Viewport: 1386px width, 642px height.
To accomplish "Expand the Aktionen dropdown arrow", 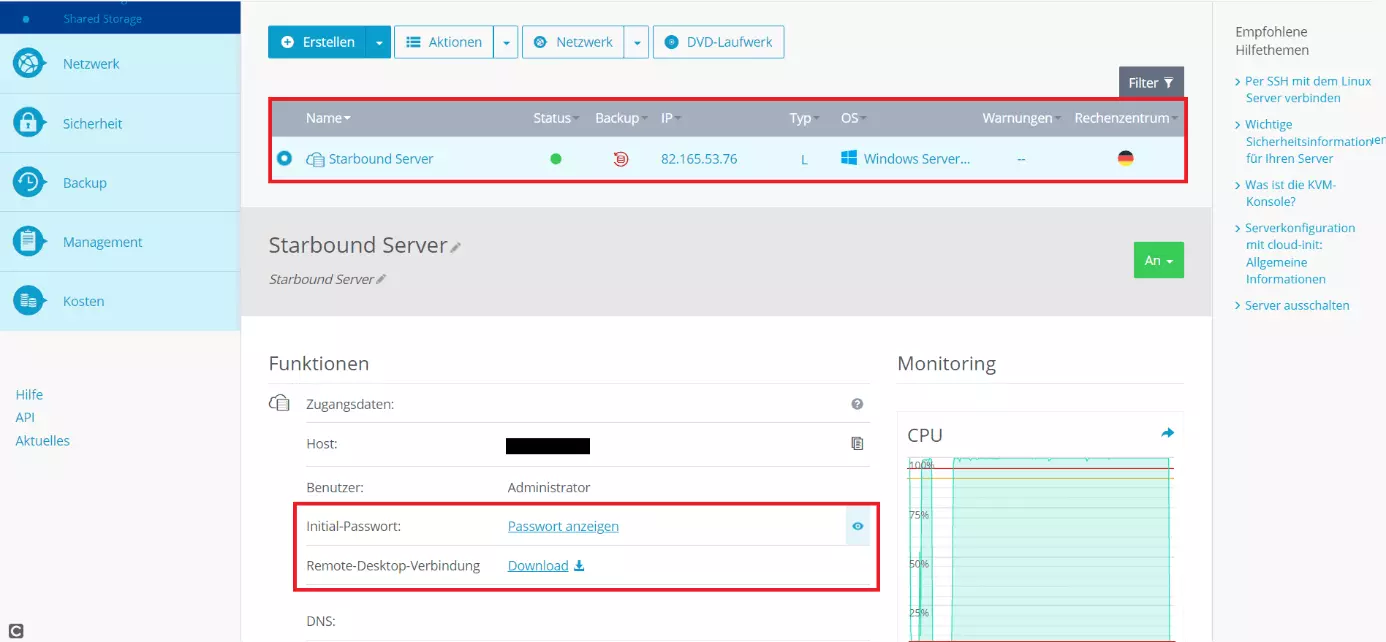I will (506, 42).
